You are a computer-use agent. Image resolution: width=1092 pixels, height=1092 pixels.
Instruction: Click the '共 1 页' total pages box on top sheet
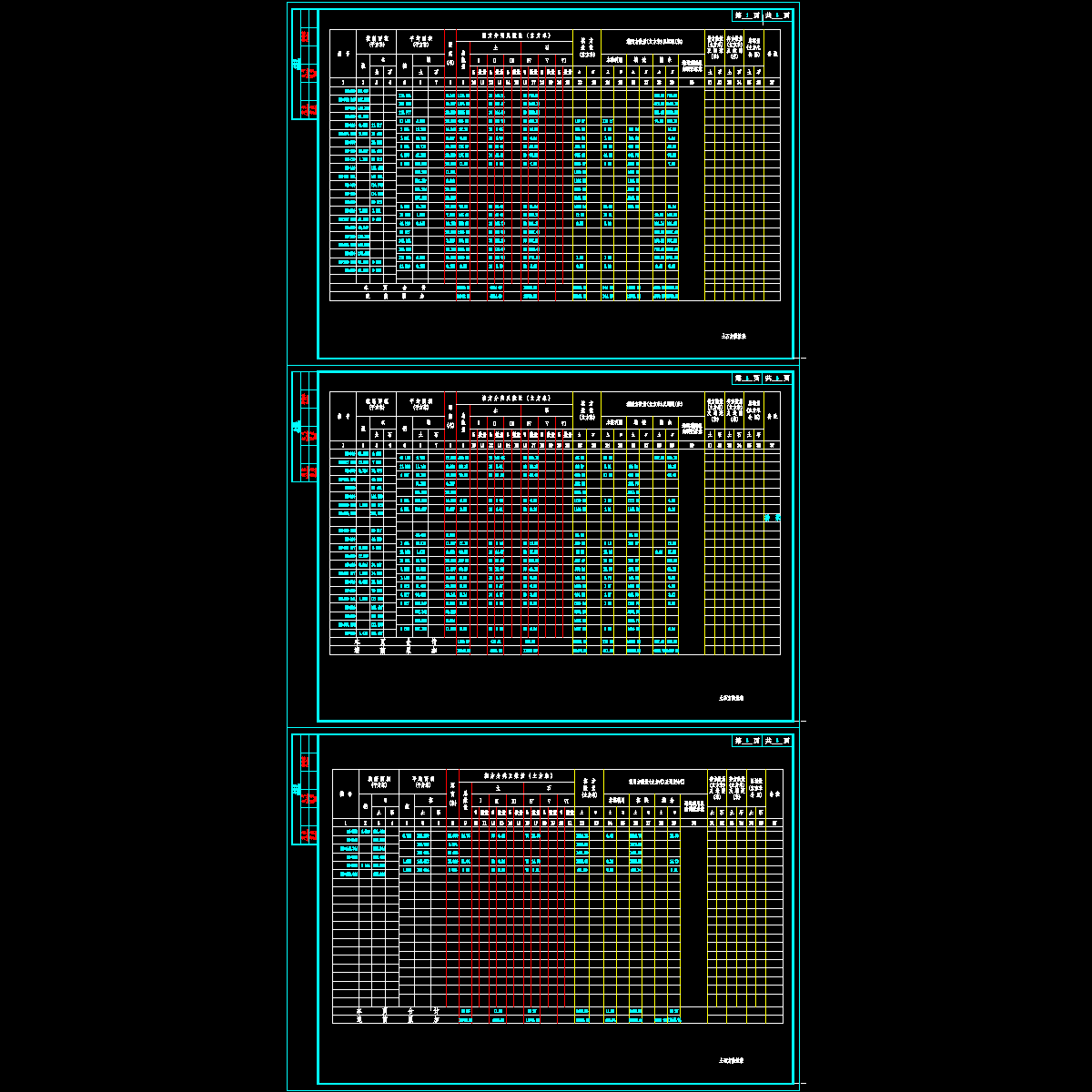coord(777,15)
